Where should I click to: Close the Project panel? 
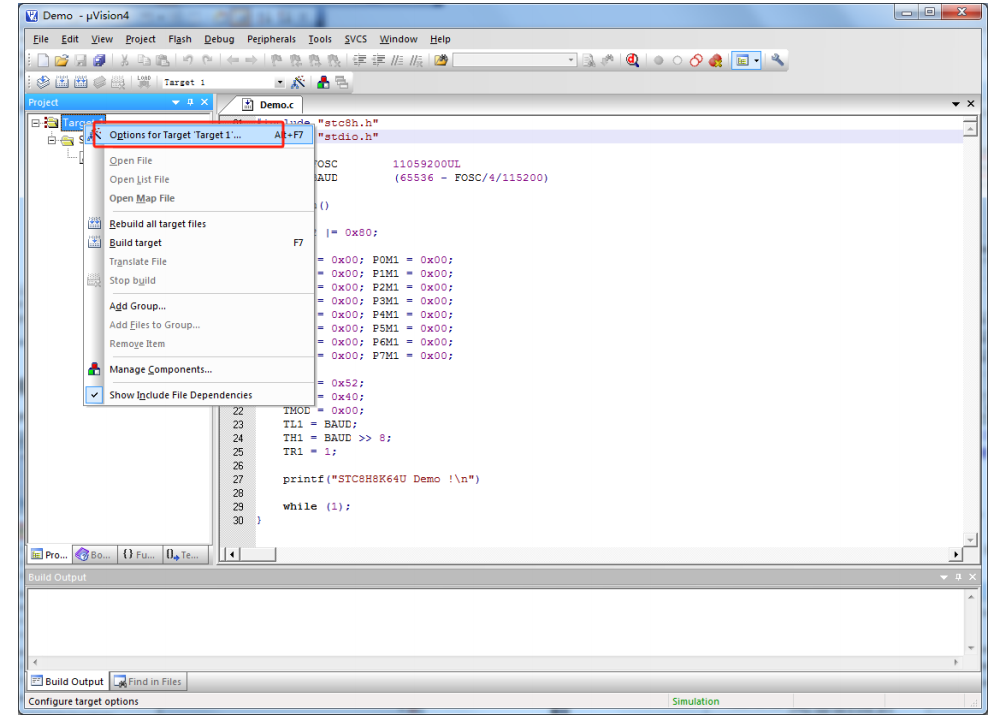[x=205, y=102]
